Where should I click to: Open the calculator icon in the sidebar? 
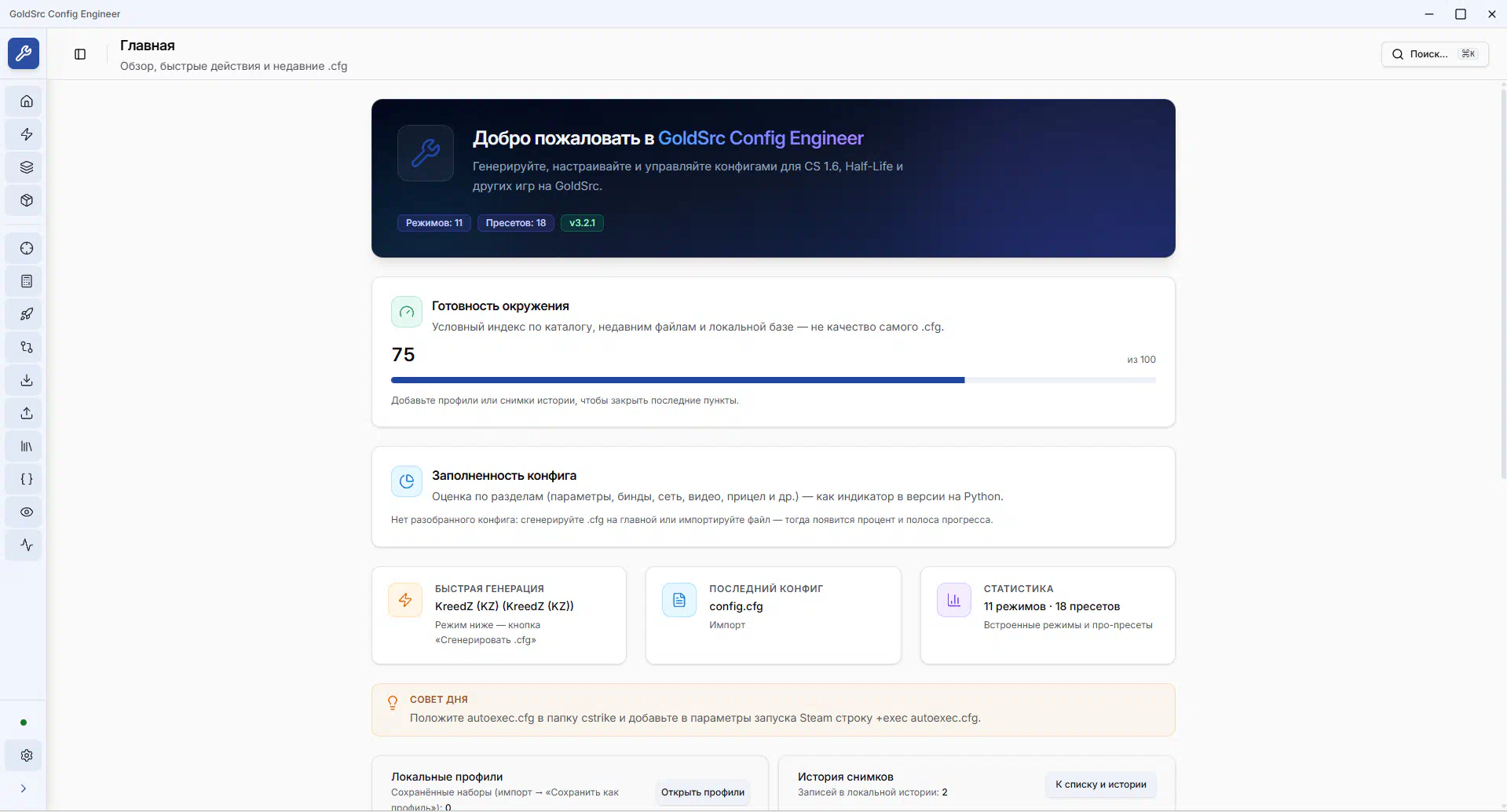(27, 281)
